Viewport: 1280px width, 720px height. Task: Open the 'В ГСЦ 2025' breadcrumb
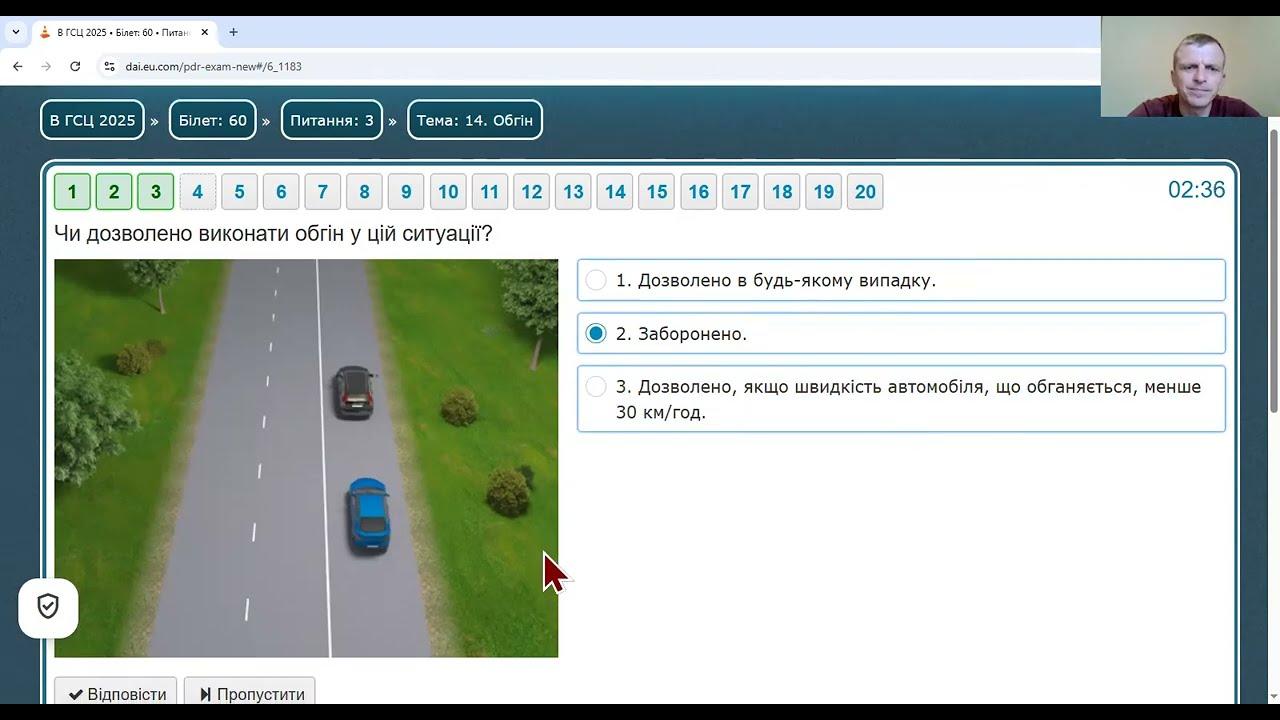click(x=92, y=120)
